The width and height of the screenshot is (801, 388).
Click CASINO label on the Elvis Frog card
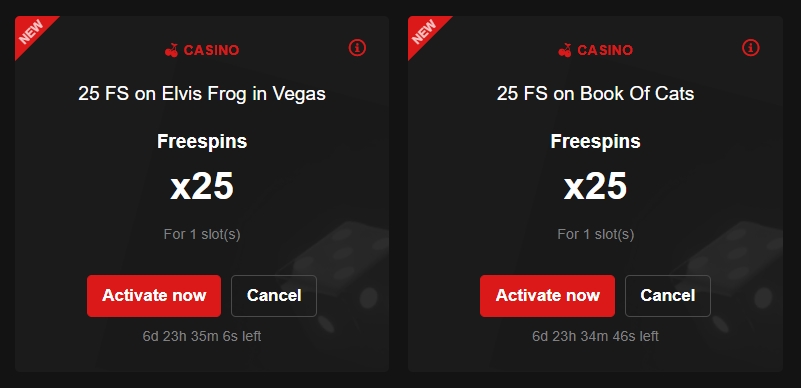click(211, 50)
